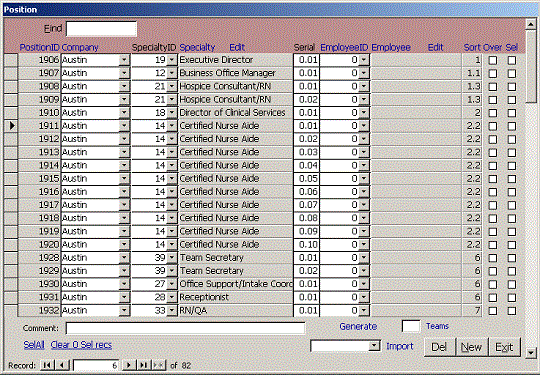The height and width of the screenshot is (375, 540).
Task: Click the EmployeeID column header
Action: point(344,47)
